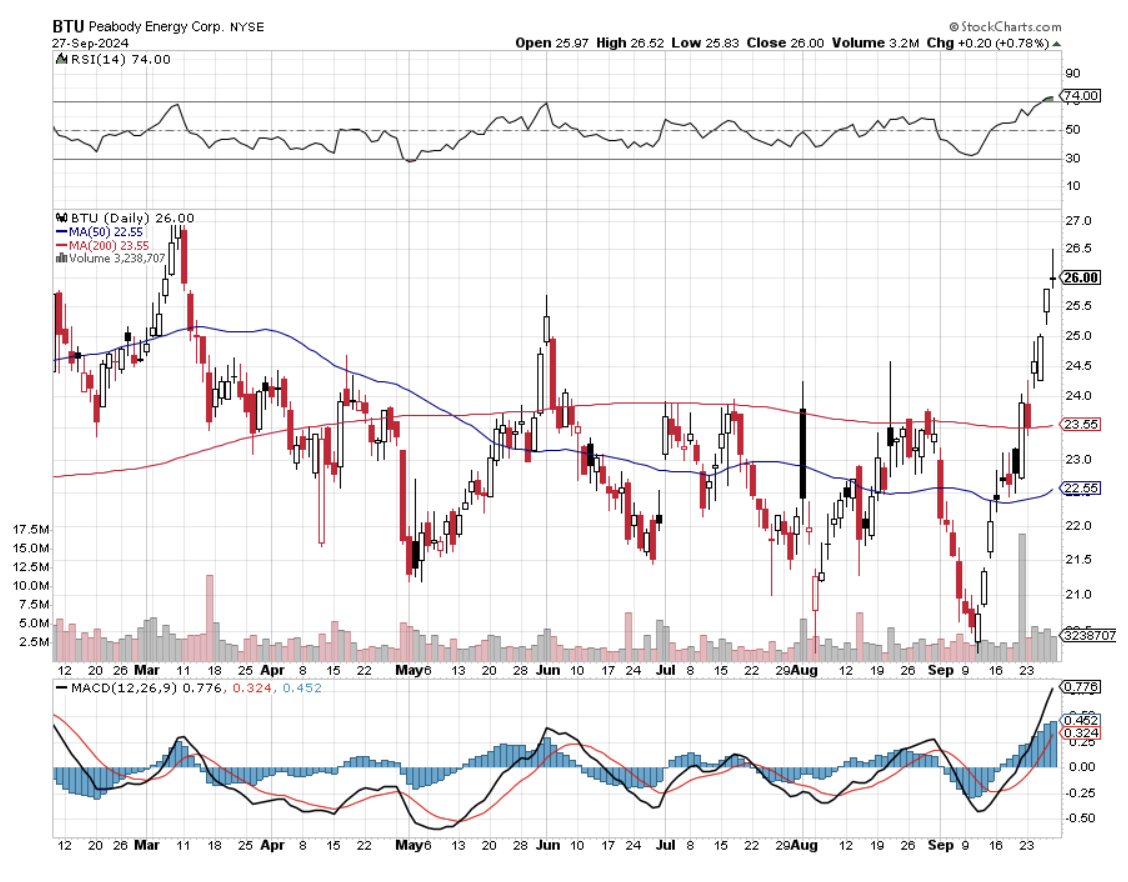Click the blue MA(50) legend line marker
The width and height of the screenshot is (1128, 882).
coord(60,231)
